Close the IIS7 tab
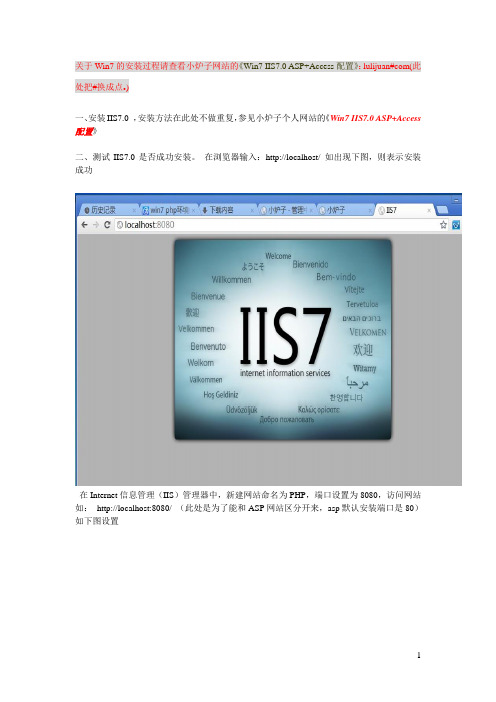Viewport: 496px width, 702px height. [429, 210]
